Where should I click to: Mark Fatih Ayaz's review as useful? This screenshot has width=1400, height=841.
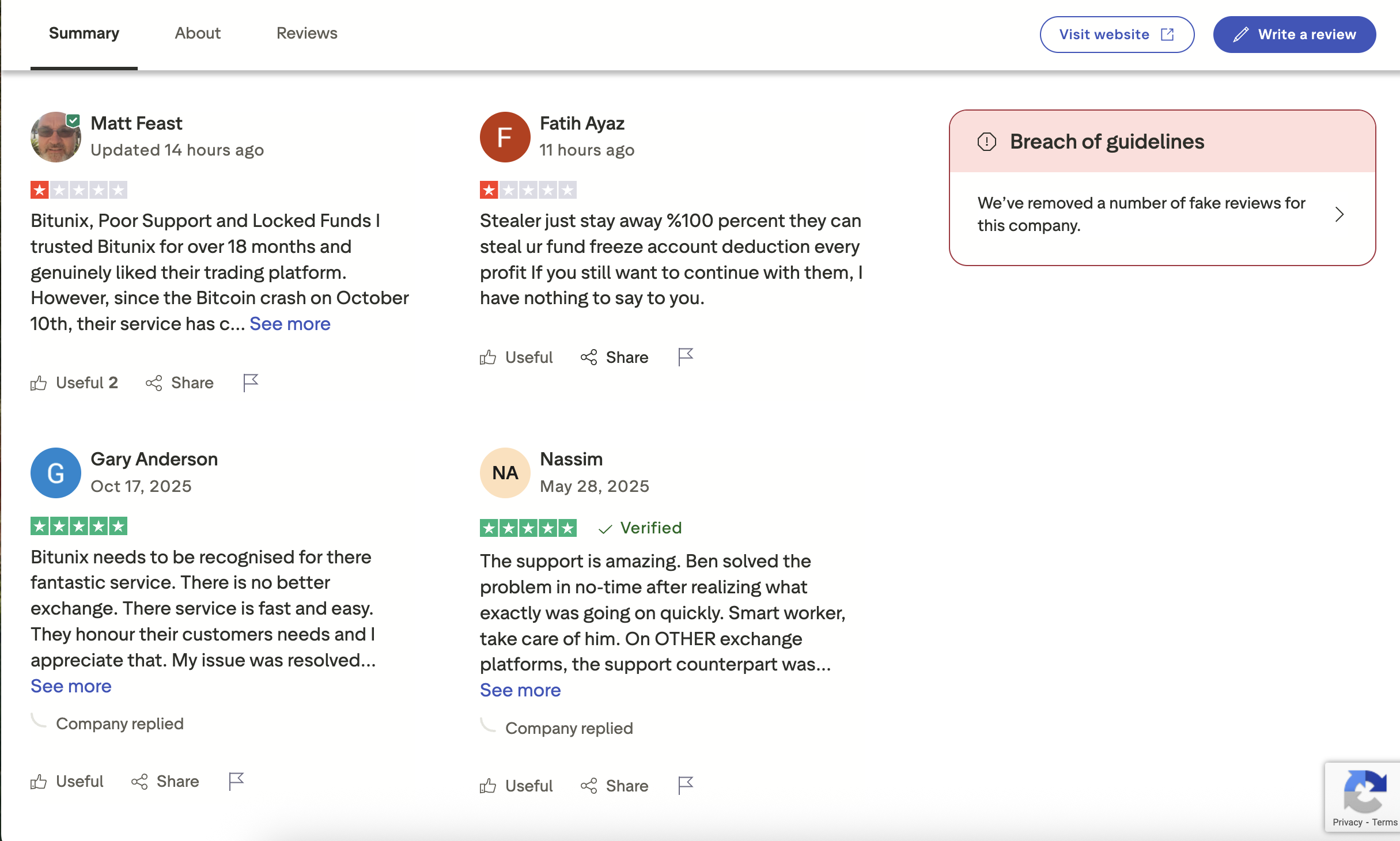516,357
